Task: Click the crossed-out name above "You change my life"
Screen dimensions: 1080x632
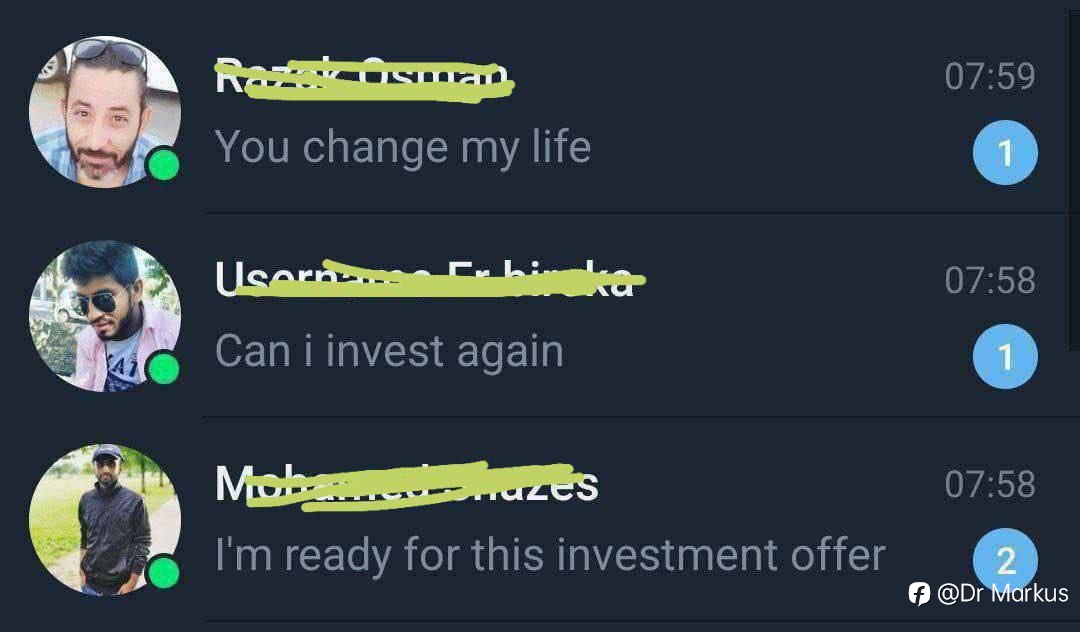Action: [364, 78]
